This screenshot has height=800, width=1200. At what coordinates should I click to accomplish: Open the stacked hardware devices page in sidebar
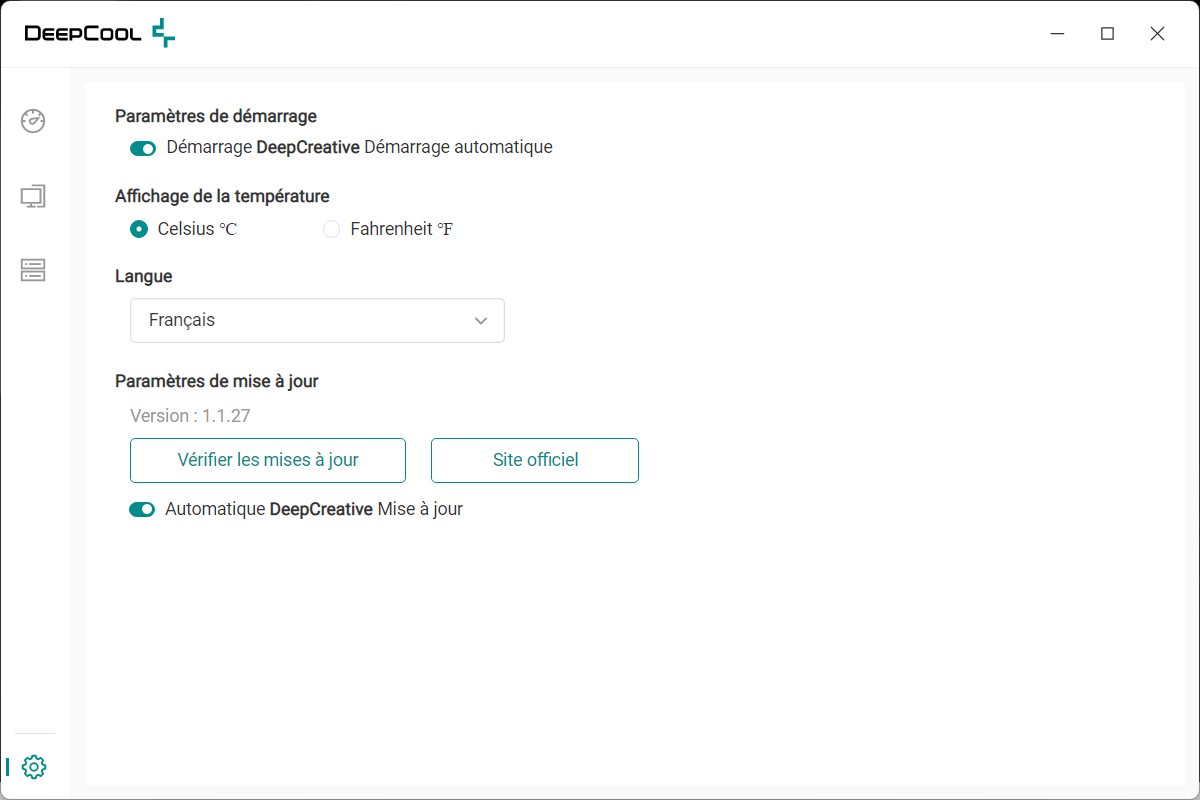[x=33, y=270]
